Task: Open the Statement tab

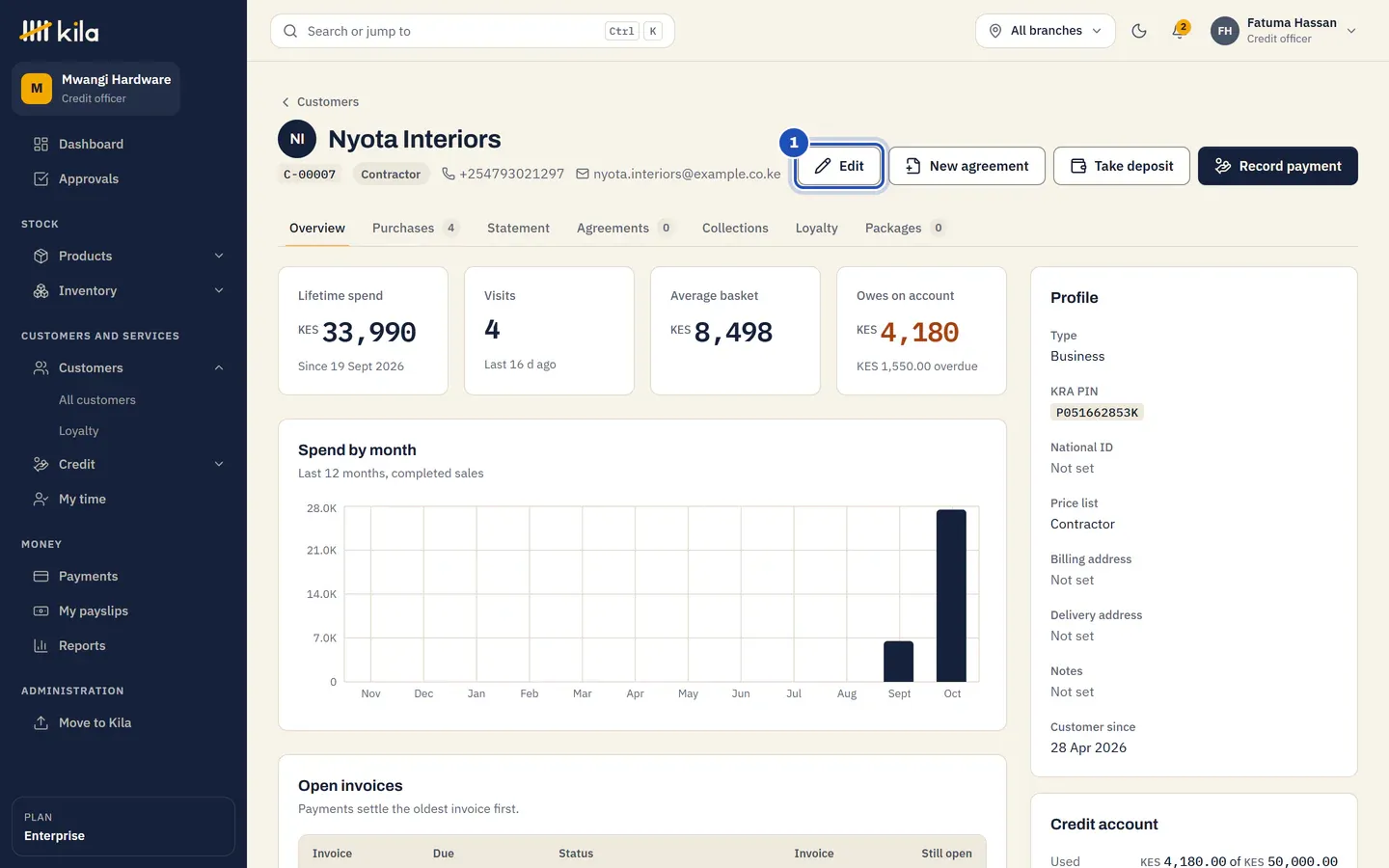Action: [518, 228]
